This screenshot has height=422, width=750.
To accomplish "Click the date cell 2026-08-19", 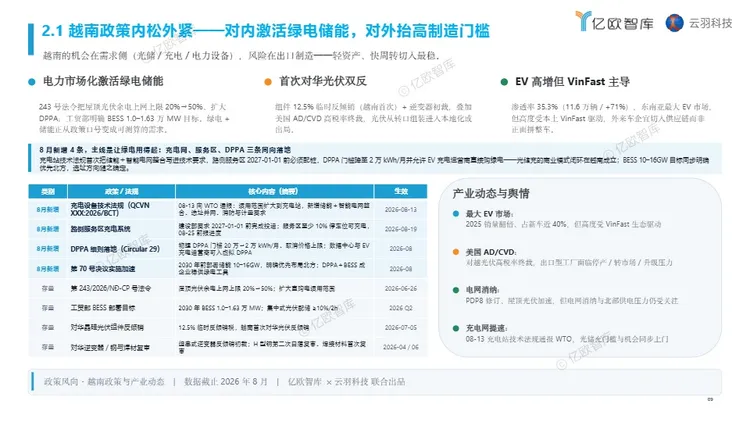I will [401, 229].
